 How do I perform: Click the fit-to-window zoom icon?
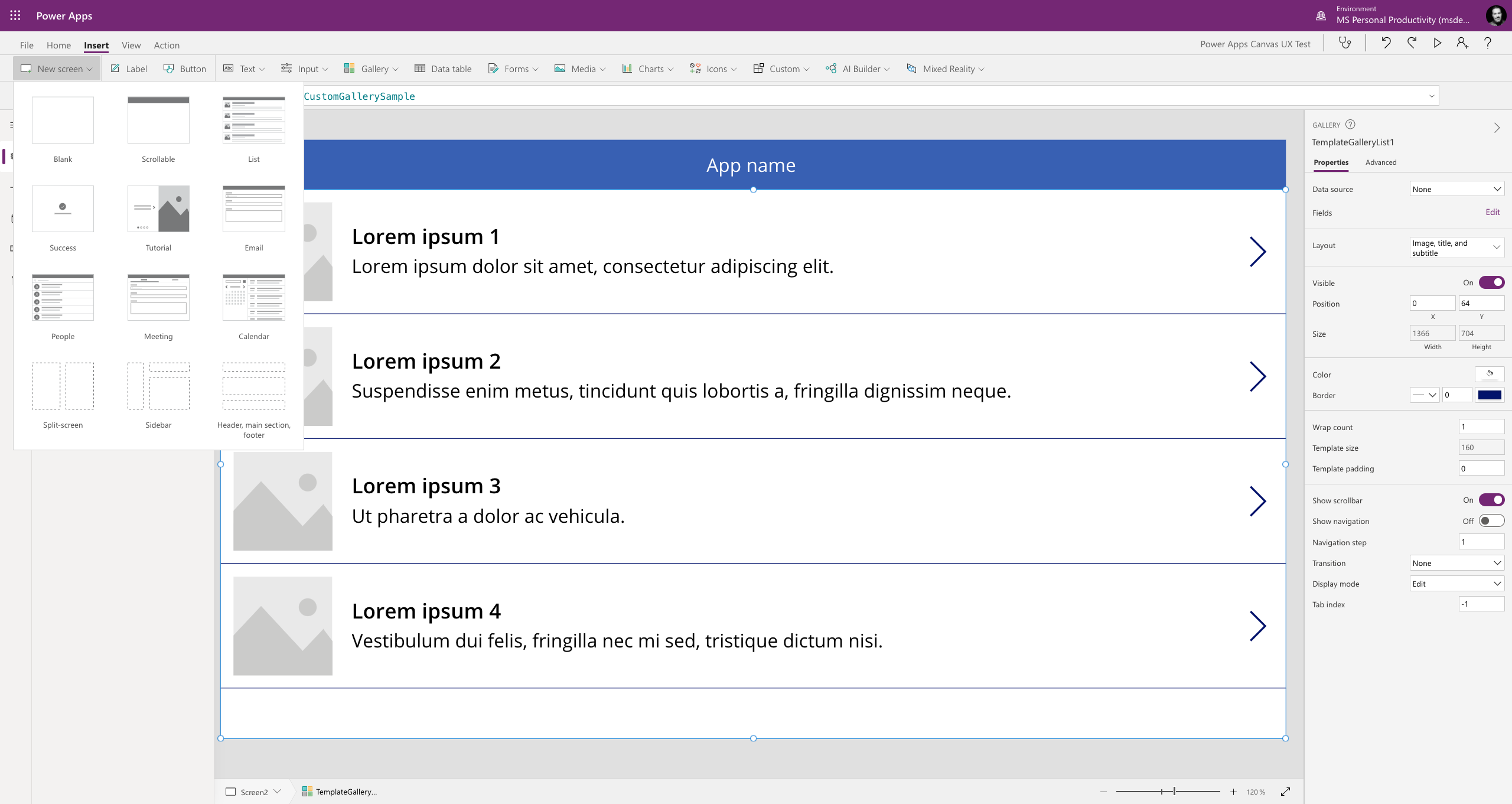[1285, 792]
